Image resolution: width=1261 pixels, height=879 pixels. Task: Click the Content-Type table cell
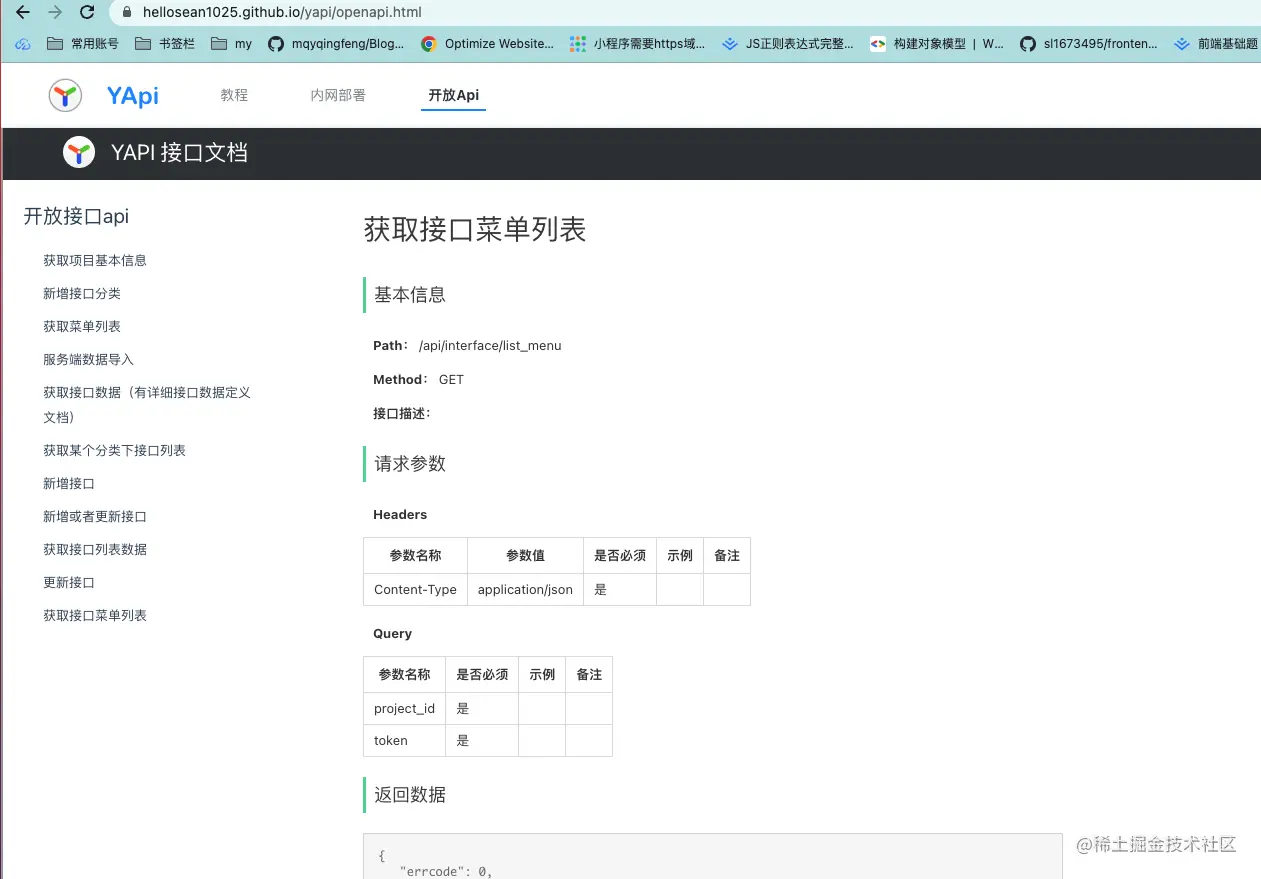[x=415, y=589]
